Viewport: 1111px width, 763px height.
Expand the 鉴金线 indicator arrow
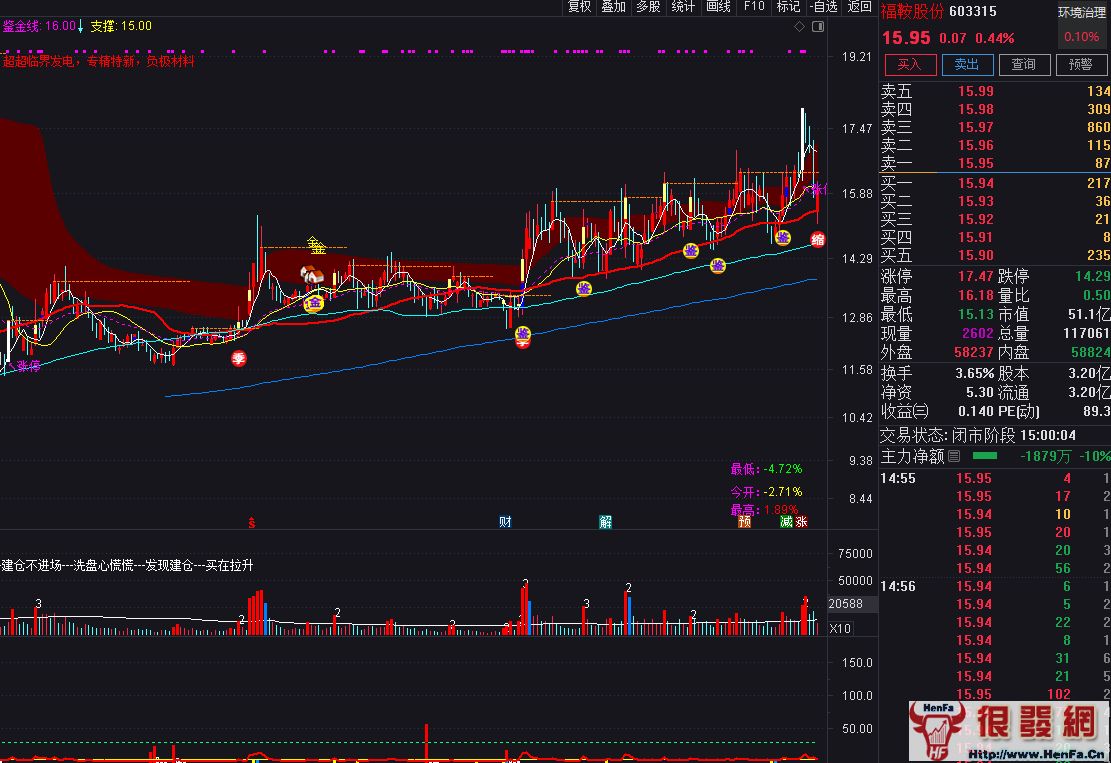click(x=81, y=27)
